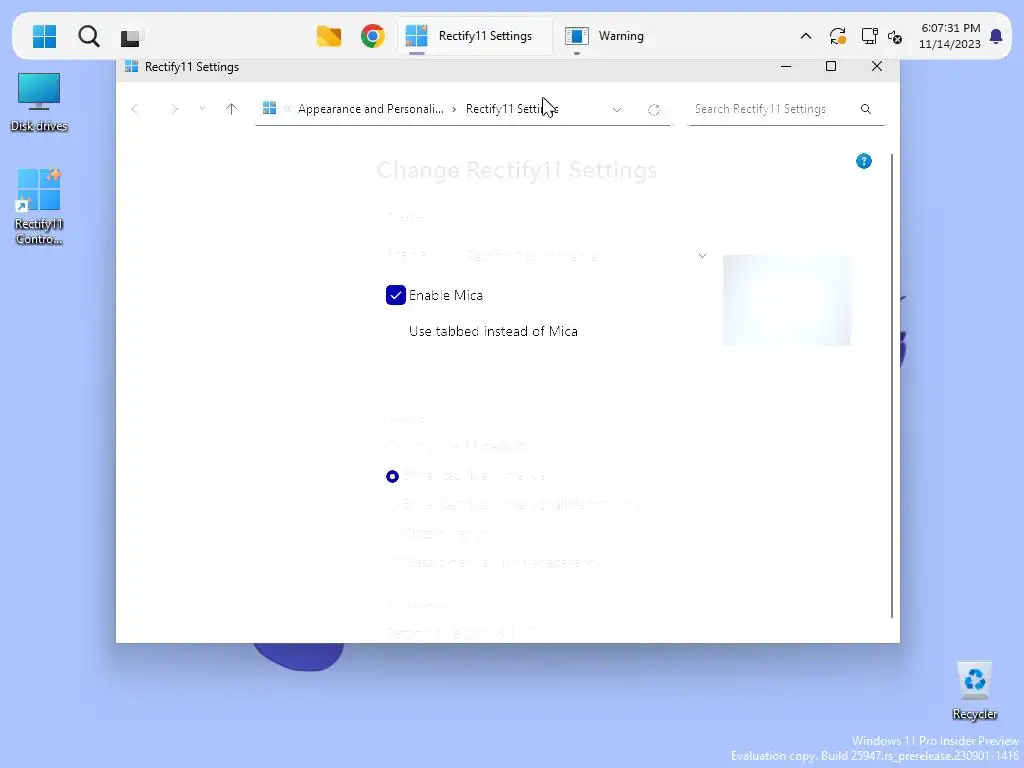Screen dimensions: 1024x768
Task: Click the search magnifier icon in window
Action: tap(866, 109)
